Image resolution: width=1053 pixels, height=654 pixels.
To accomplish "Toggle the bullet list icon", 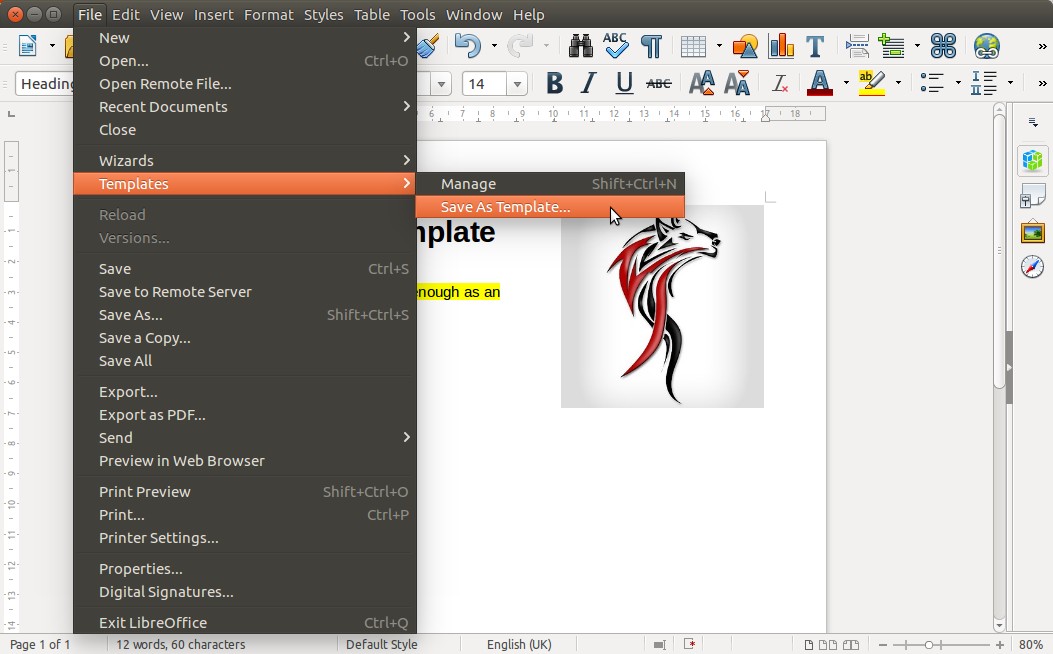I will pos(932,83).
